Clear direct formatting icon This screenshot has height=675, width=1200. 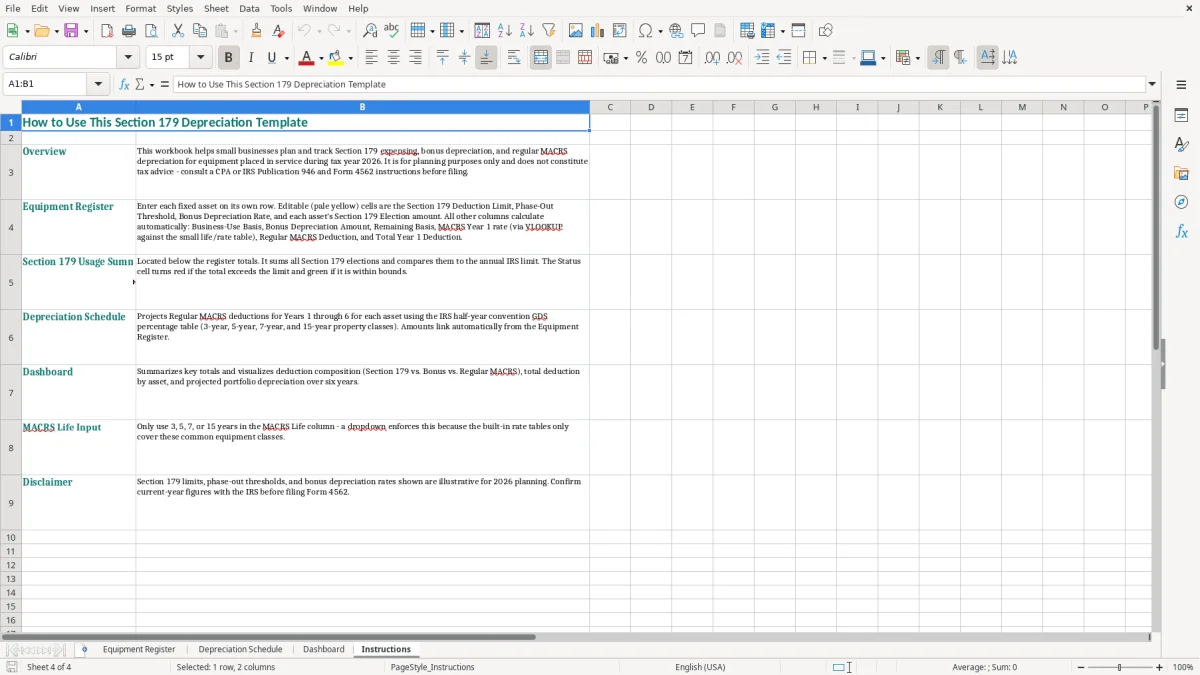point(279,31)
